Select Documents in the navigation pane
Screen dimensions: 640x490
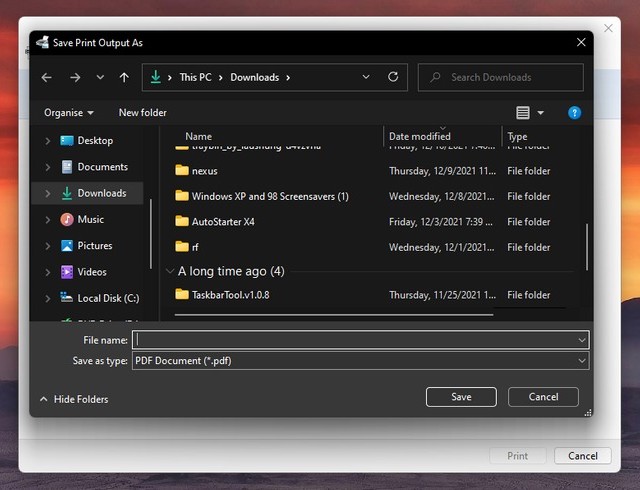102,167
